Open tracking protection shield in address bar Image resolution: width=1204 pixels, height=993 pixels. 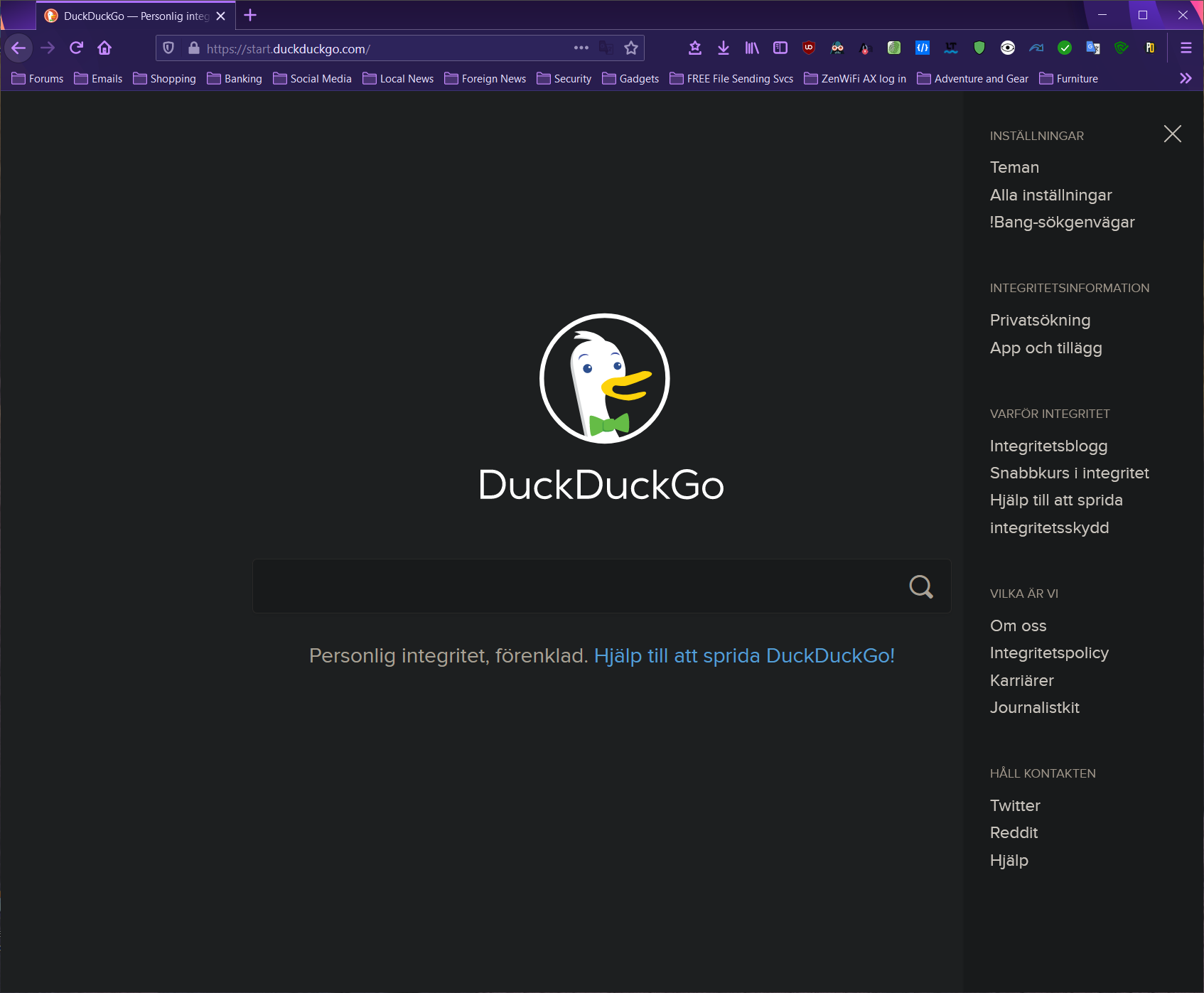point(168,48)
